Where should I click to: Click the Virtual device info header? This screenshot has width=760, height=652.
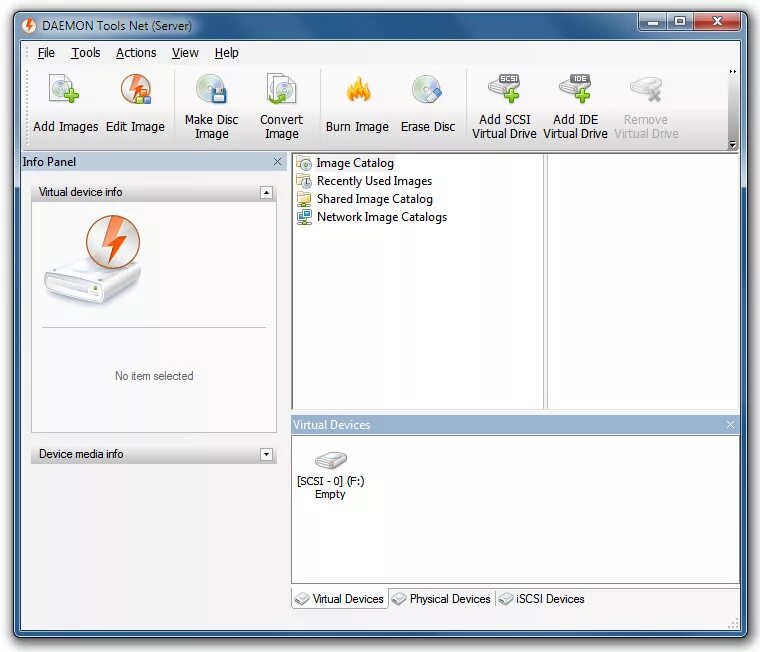(154, 192)
